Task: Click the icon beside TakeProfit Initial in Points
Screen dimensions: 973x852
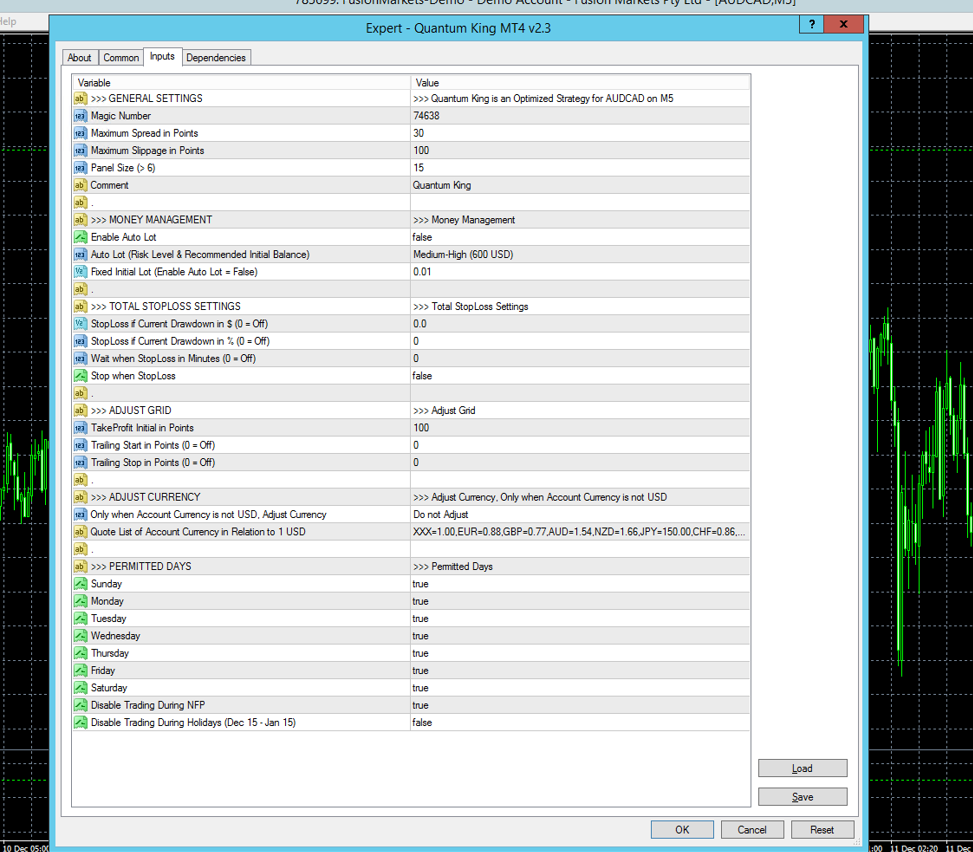Action: (80, 428)
